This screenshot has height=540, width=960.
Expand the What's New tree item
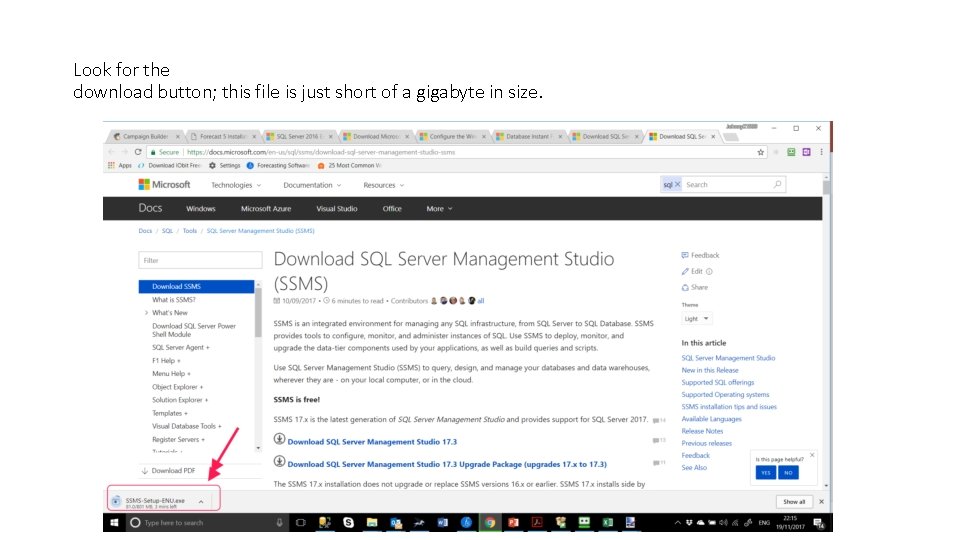pos(146,313)
